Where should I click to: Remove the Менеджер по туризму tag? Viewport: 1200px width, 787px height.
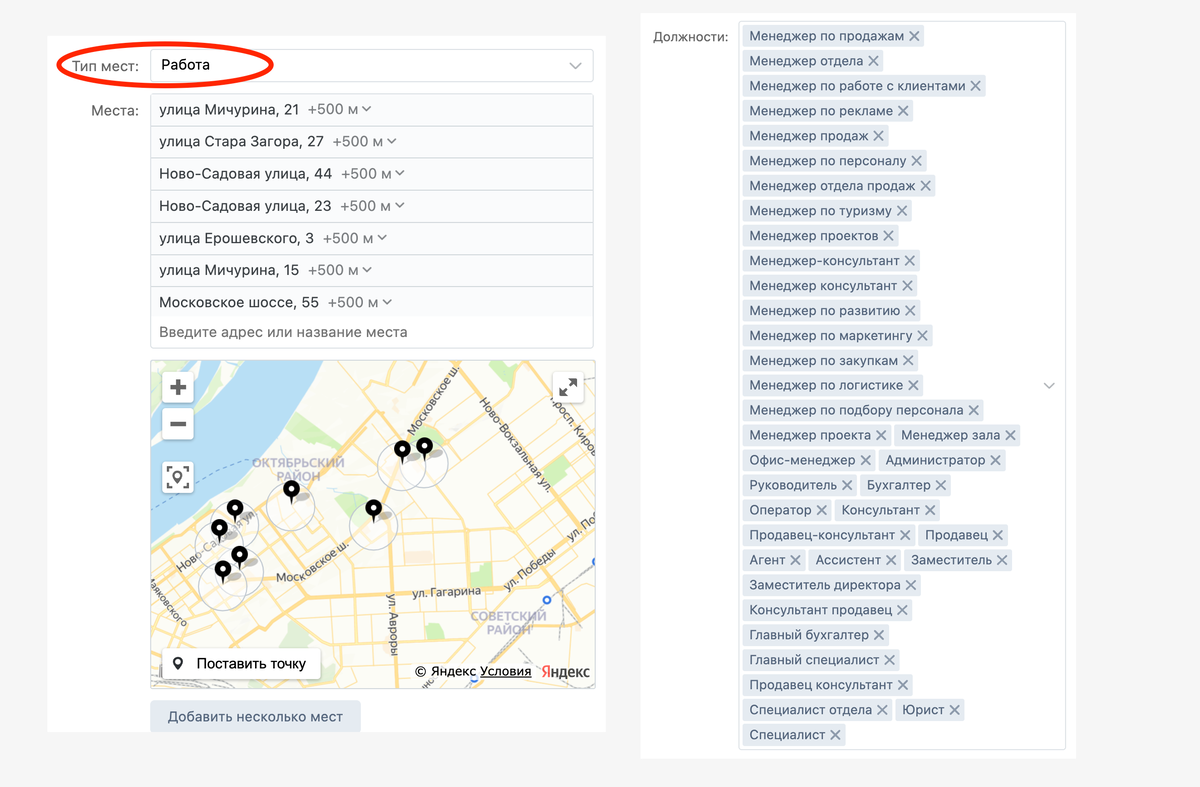(x=902, y=211)
